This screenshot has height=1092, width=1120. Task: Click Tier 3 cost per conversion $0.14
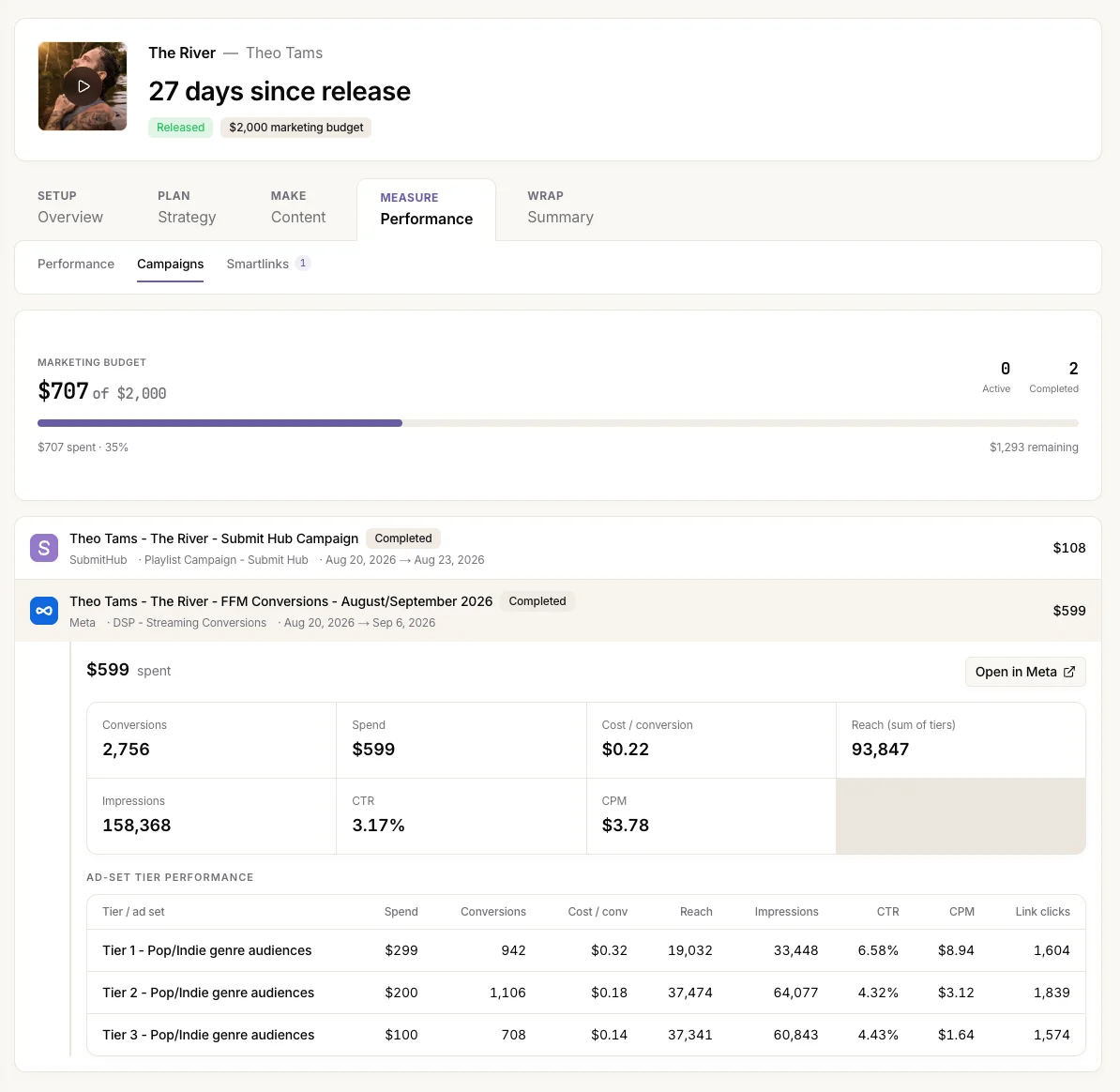[610, 1035]
